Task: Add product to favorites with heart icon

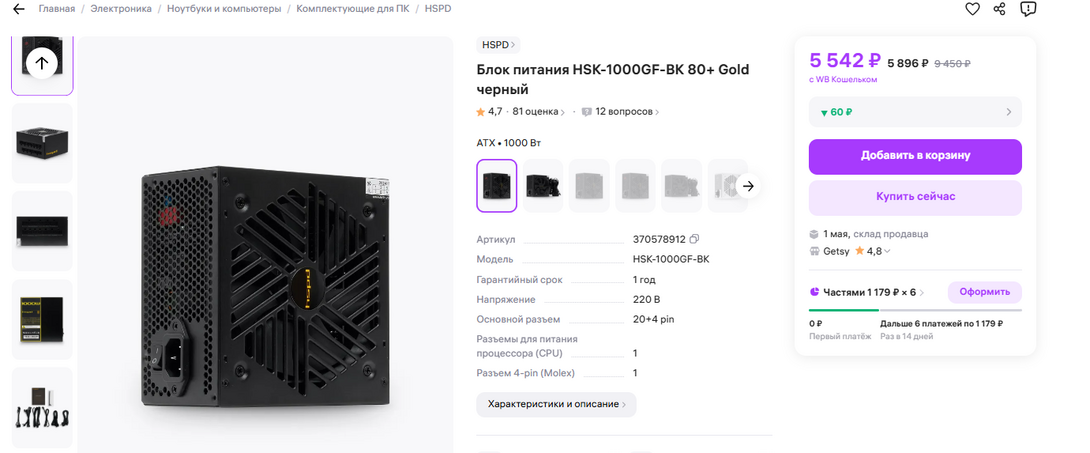Action: (x=972, y=9)
